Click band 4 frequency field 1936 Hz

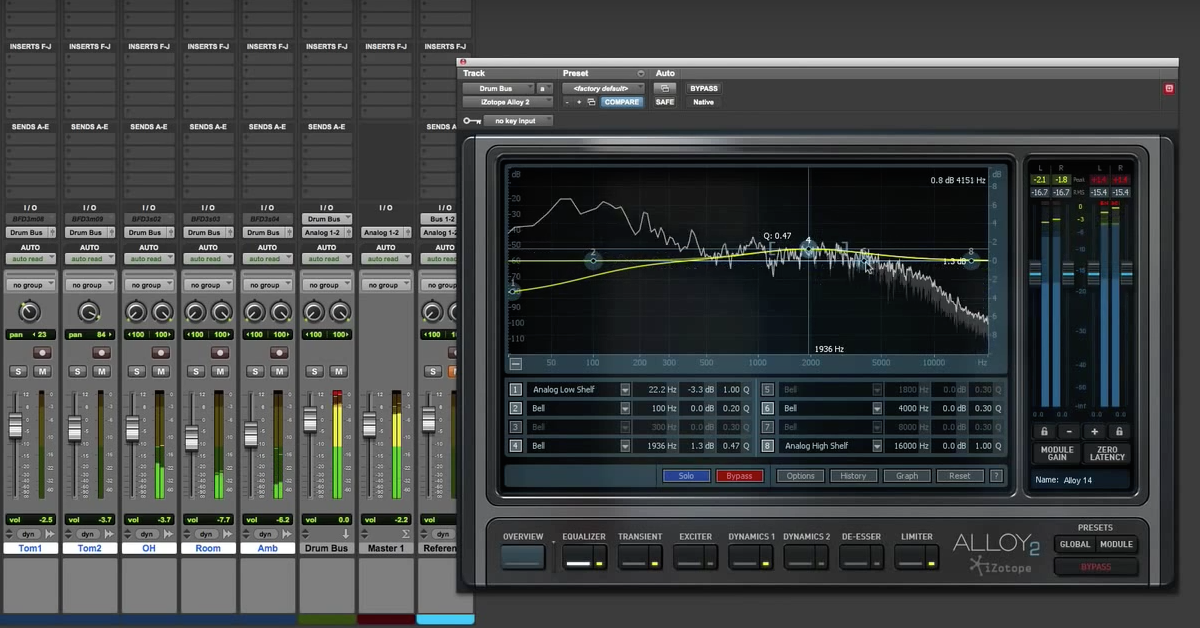(x=658, y=445)
